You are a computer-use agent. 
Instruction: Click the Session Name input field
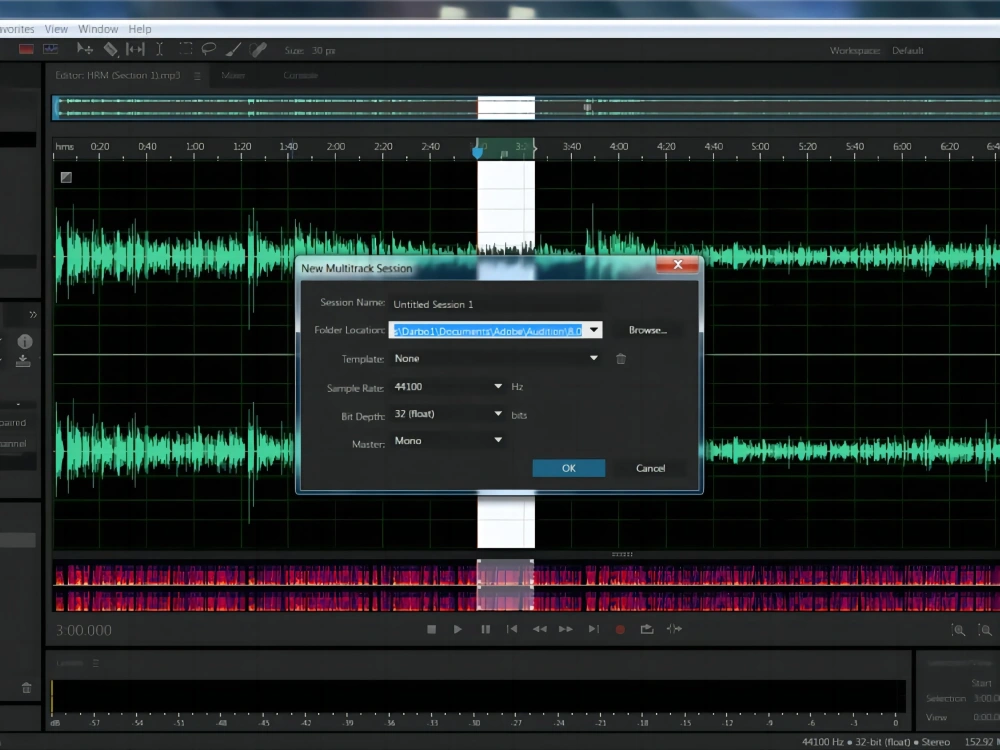496,304
